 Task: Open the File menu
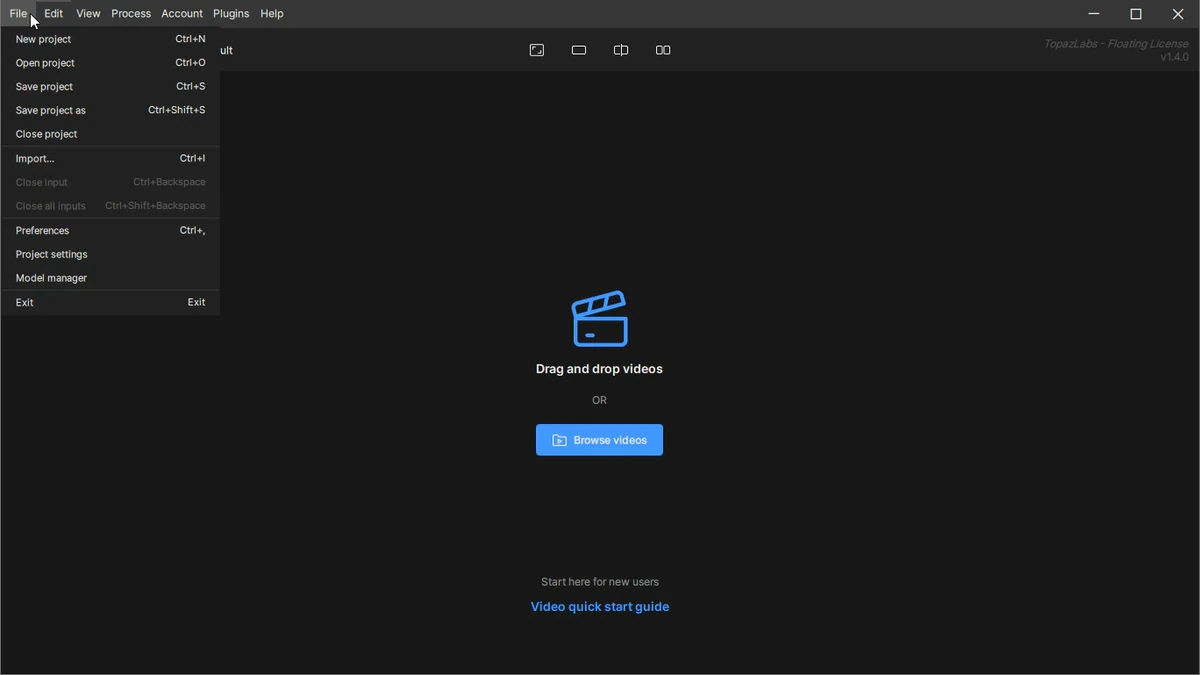click(18, 14)
